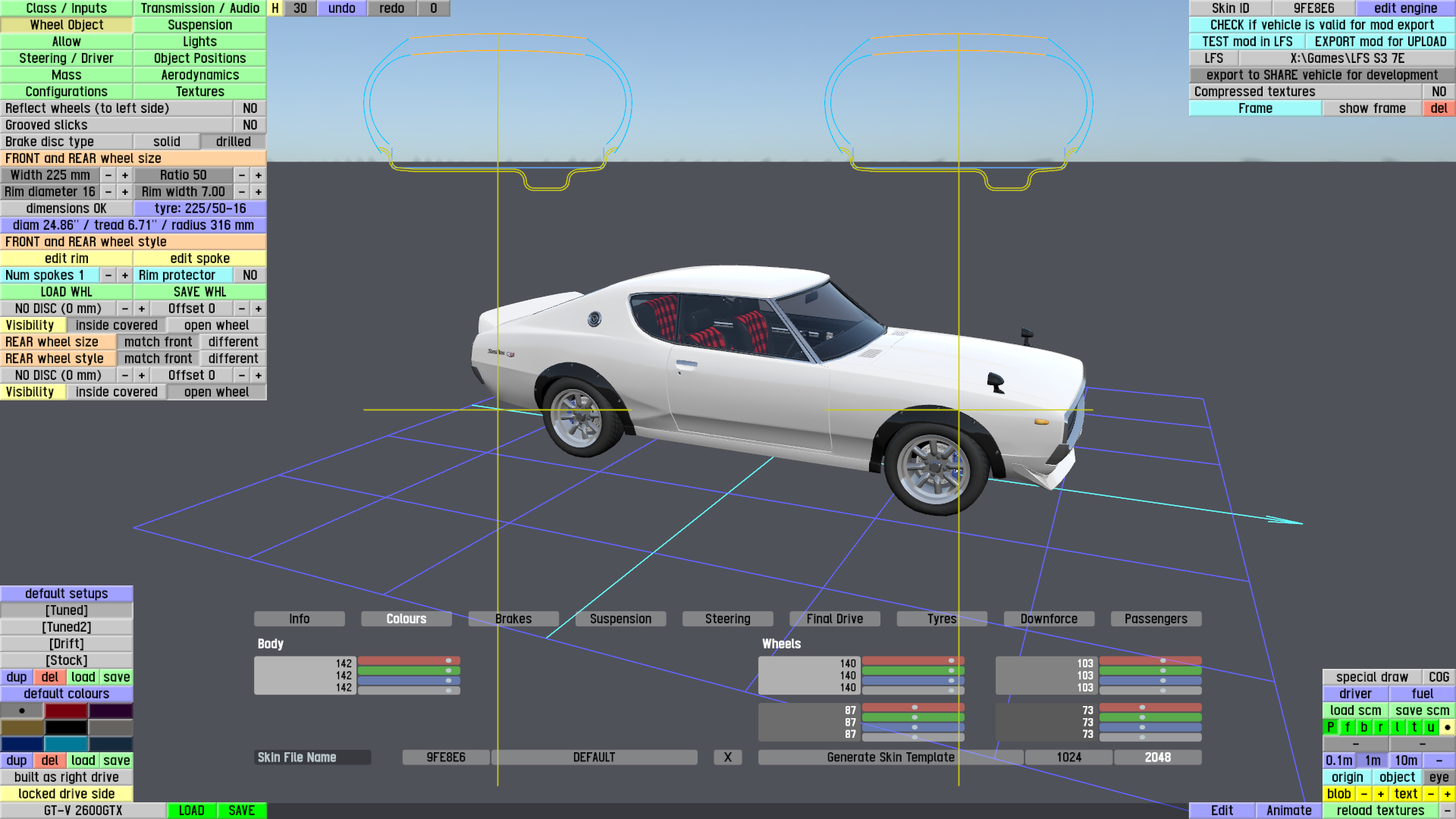Set REAR wheel size to different
The width and height of the screenshot is (1456, 819).
tap(233, 342)
